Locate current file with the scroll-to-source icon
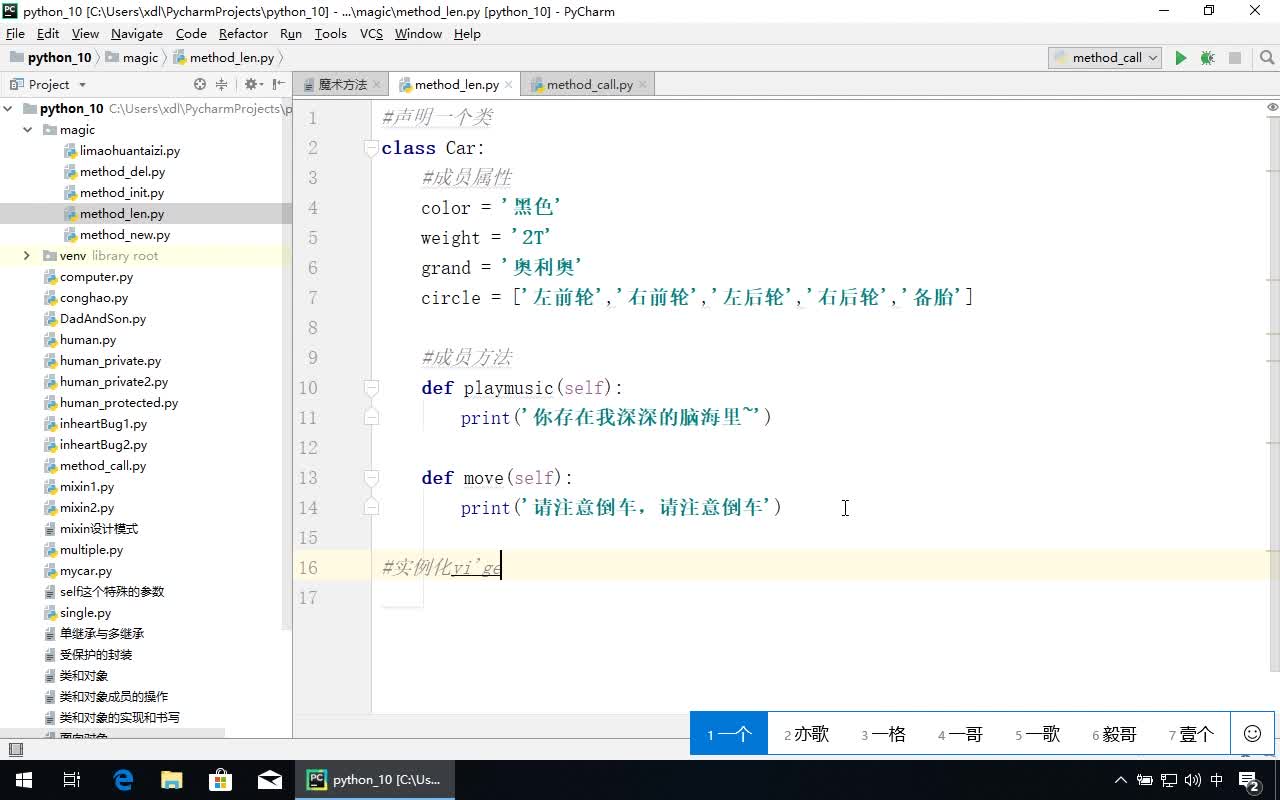1280x800 pixels. point(200,84)
